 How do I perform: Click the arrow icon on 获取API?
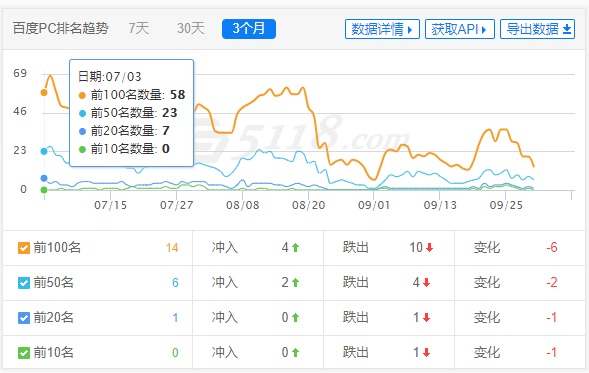484,30
